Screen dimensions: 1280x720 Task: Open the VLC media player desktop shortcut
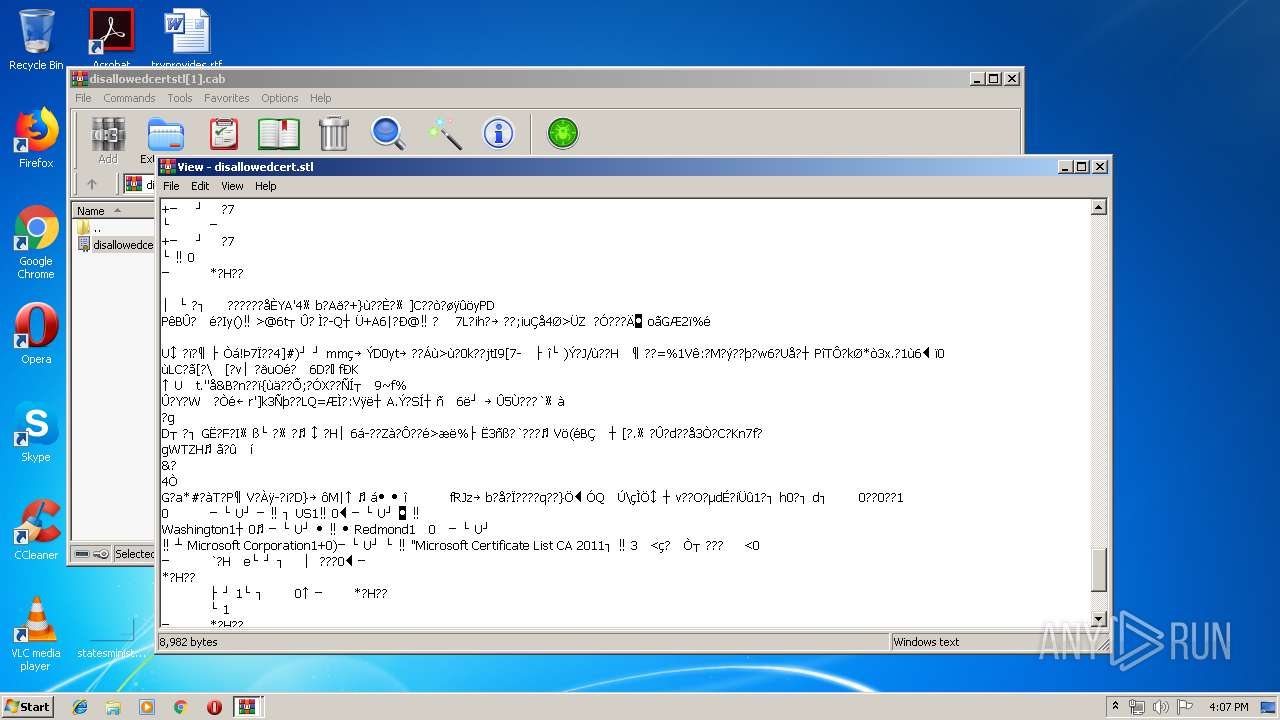[x=36, y=634]
